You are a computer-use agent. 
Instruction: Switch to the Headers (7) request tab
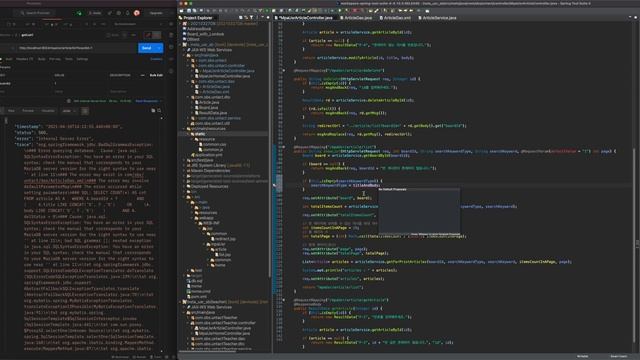[x=24, y=59]
